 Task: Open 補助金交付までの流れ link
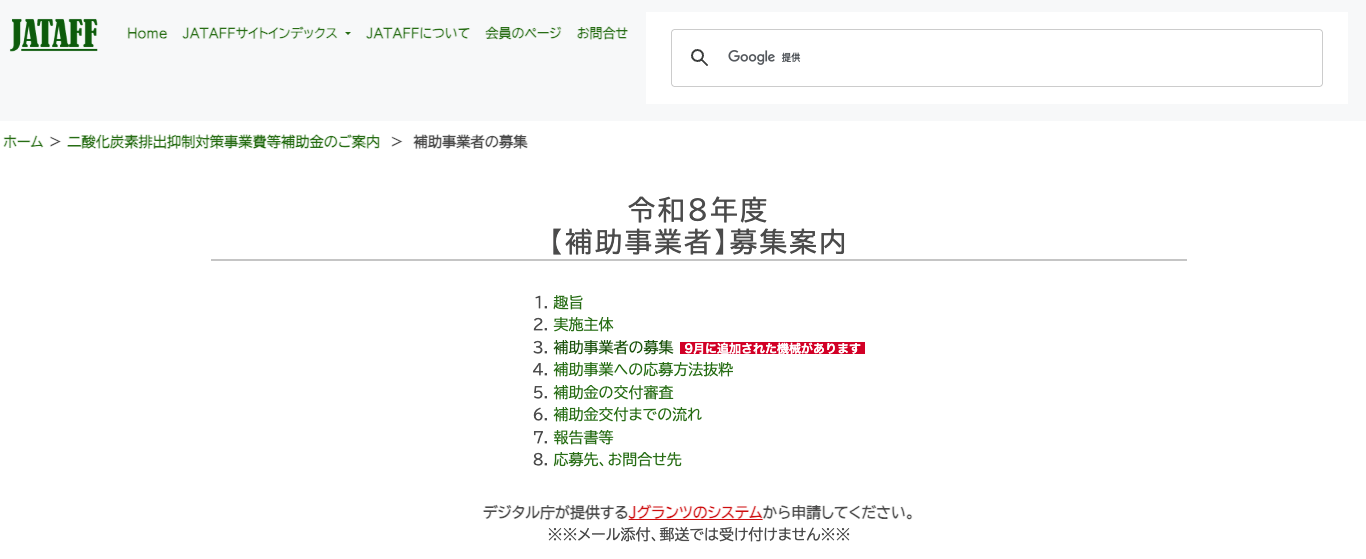click(628, 414)
